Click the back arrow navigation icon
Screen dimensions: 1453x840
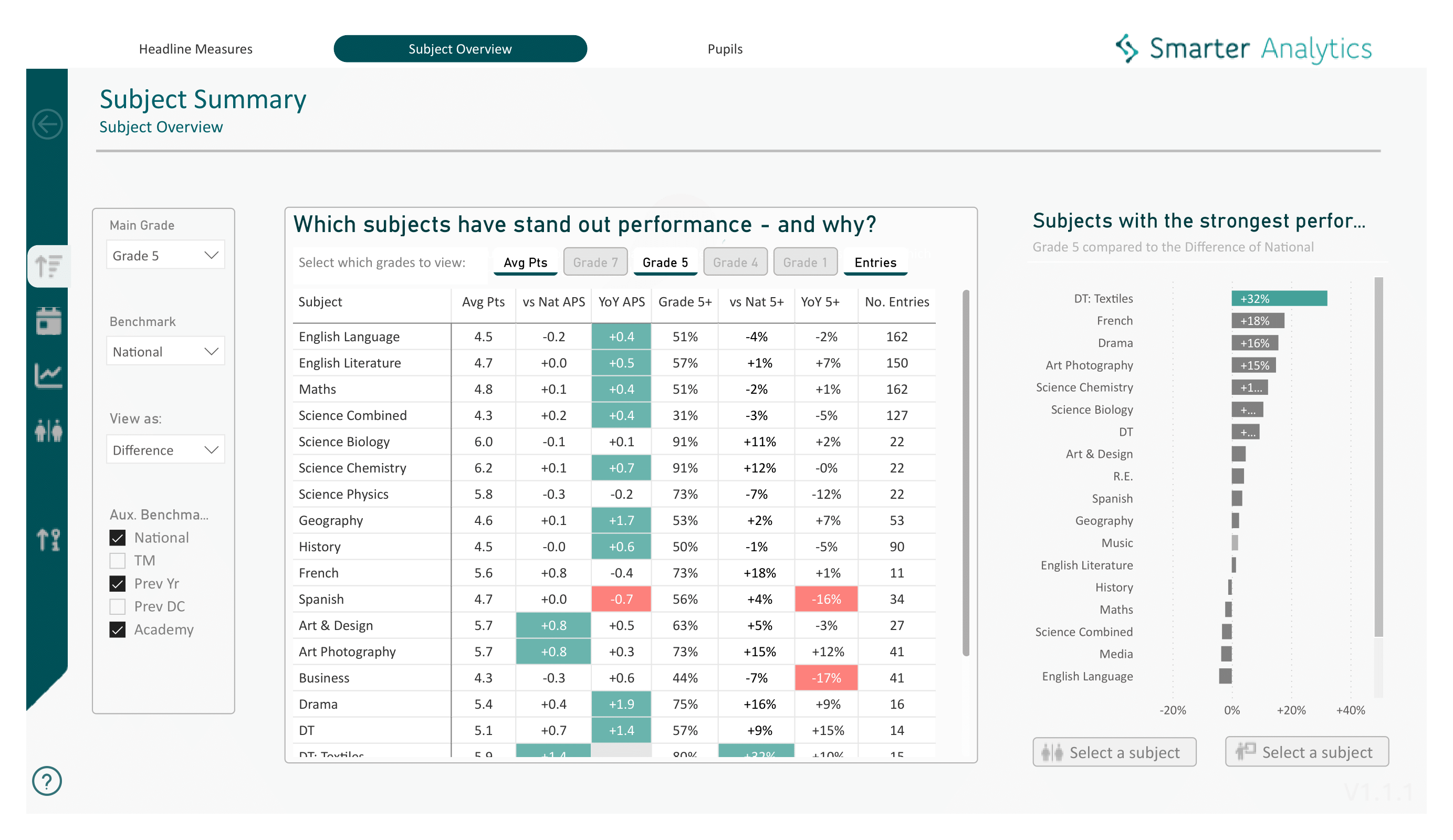pyautogui.click(x=47, y=123)
